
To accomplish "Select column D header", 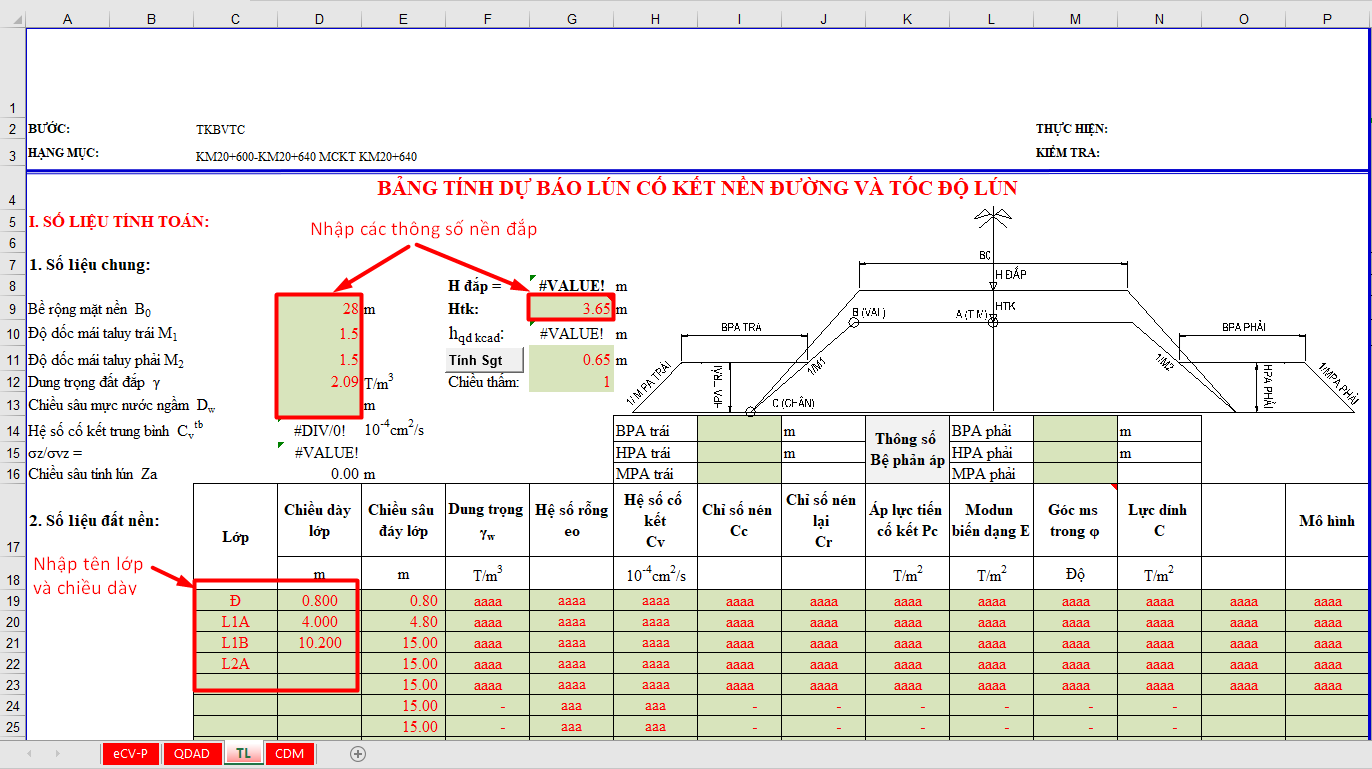I will pyautogui.click(x=319, y=19).
